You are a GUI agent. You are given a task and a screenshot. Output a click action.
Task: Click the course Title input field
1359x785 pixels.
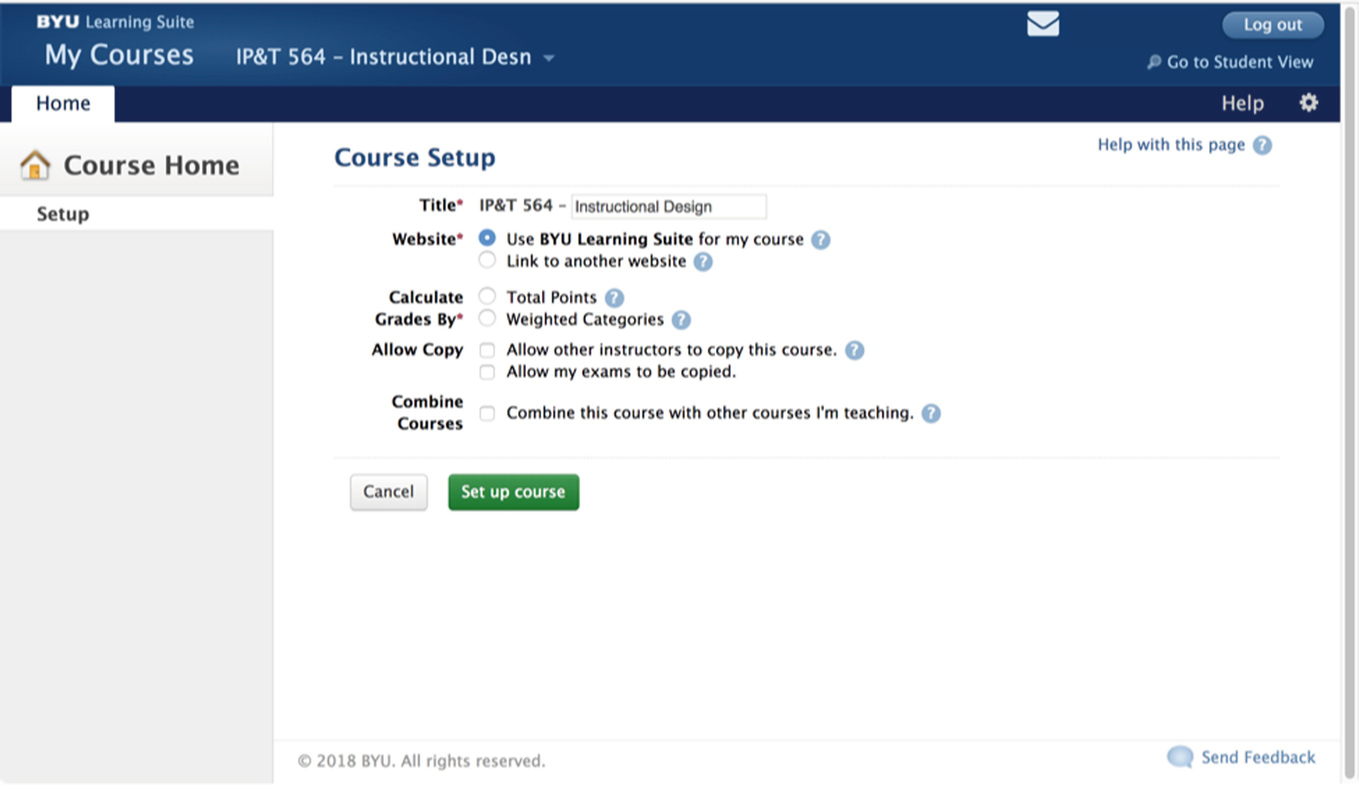coord(668,207)
